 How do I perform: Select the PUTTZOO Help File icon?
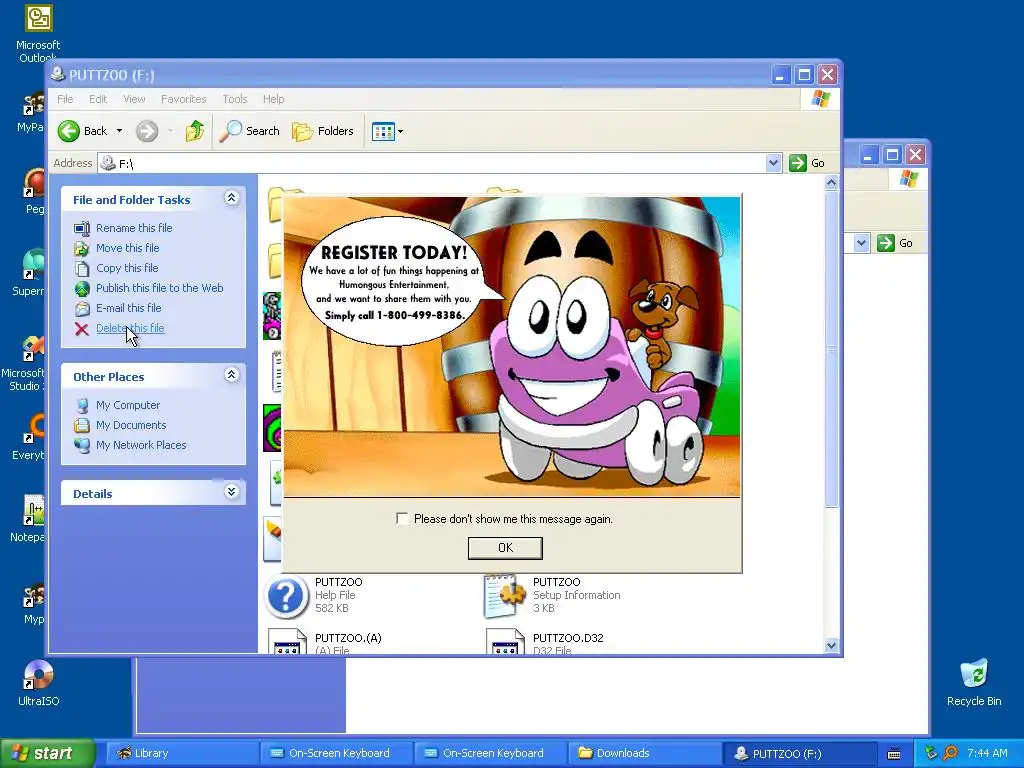(285, 596)
